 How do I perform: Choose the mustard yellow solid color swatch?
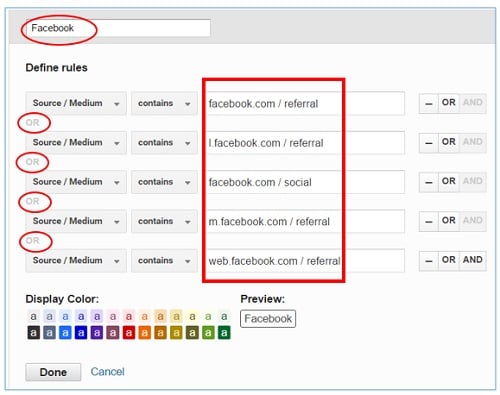coord(176,332)
